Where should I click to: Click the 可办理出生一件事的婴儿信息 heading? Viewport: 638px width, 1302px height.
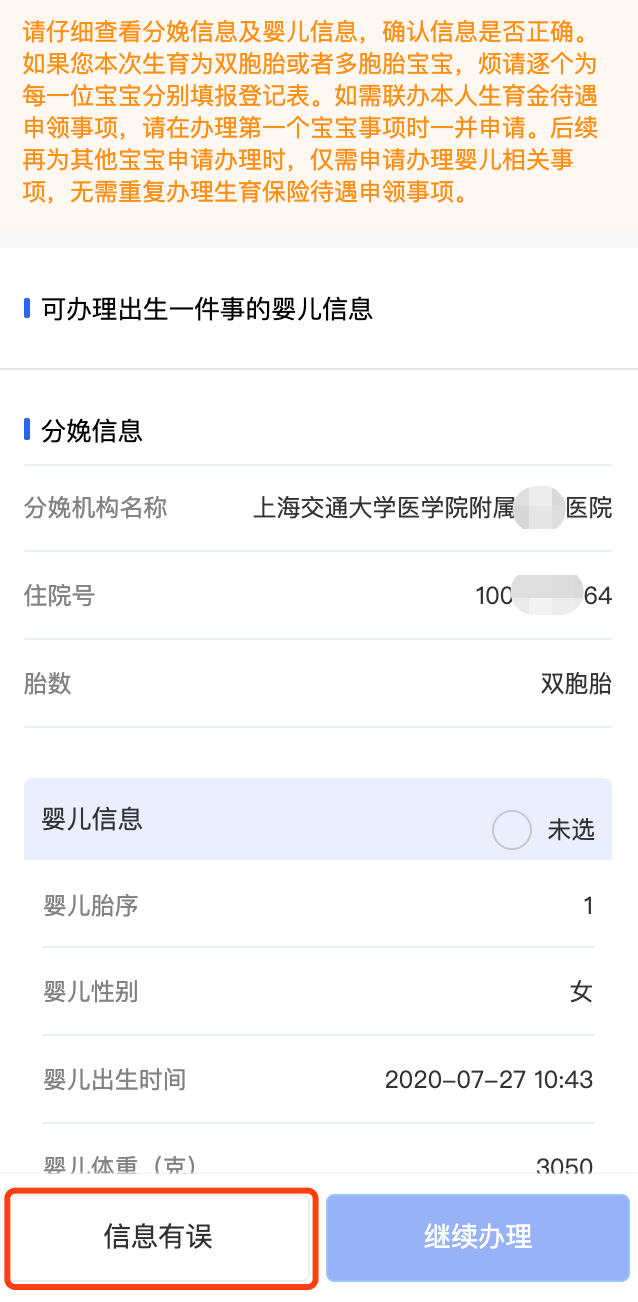point(207,309)
